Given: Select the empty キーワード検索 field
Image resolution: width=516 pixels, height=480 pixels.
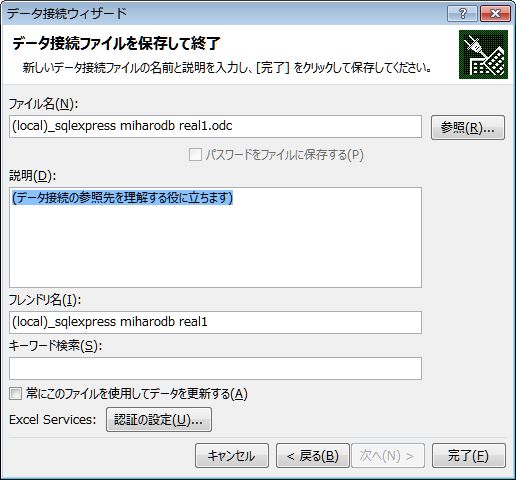Looking at the screenshot, I should pyautogui.click(x=215, y=368).
